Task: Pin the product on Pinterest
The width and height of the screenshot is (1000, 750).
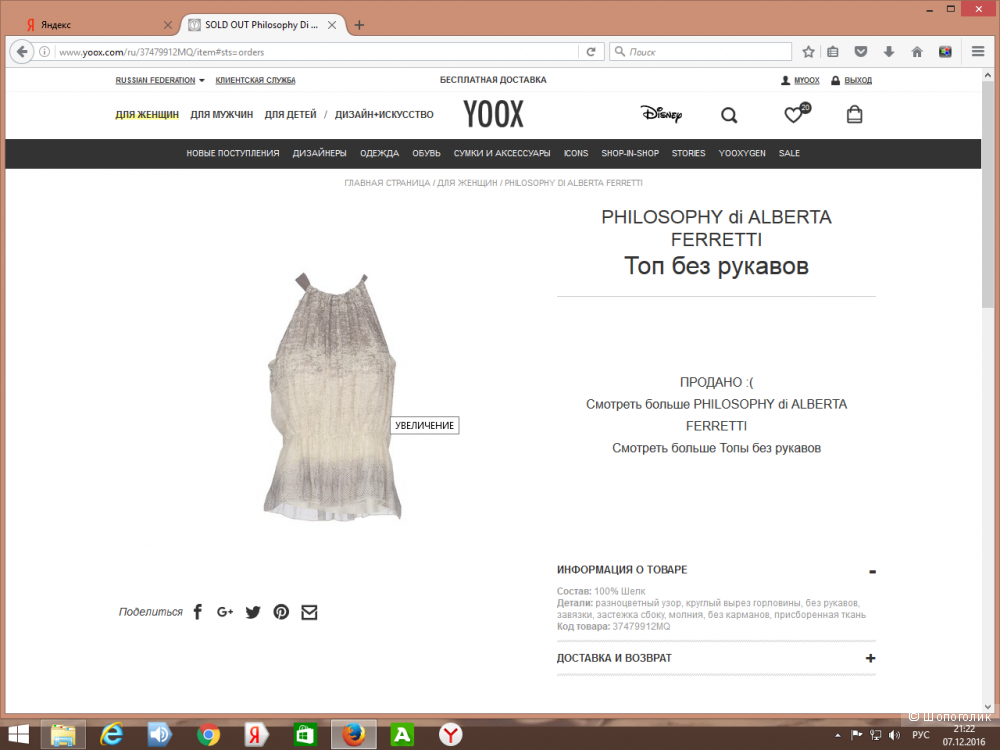Action: point(281,611)
